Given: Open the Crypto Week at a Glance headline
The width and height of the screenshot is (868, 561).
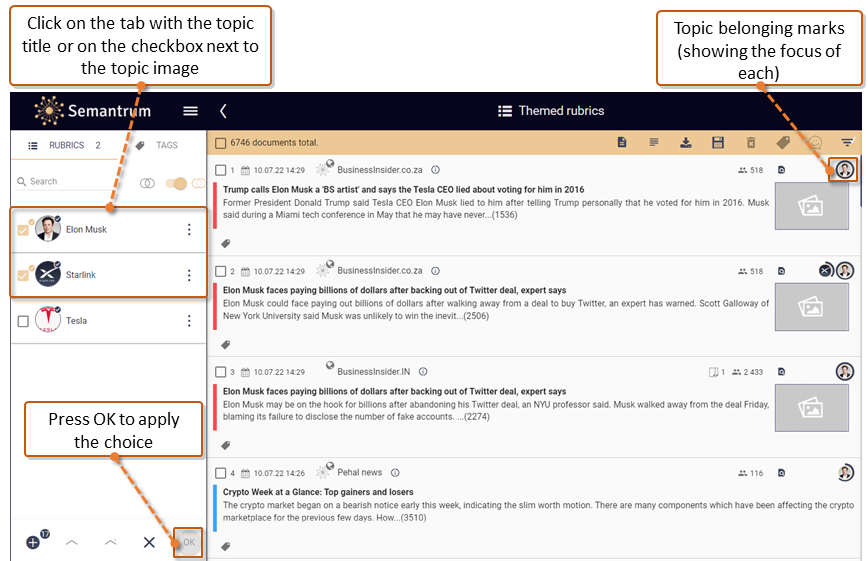Looking at the screenshot, I should pyautogui.click(x=318, y=492).
